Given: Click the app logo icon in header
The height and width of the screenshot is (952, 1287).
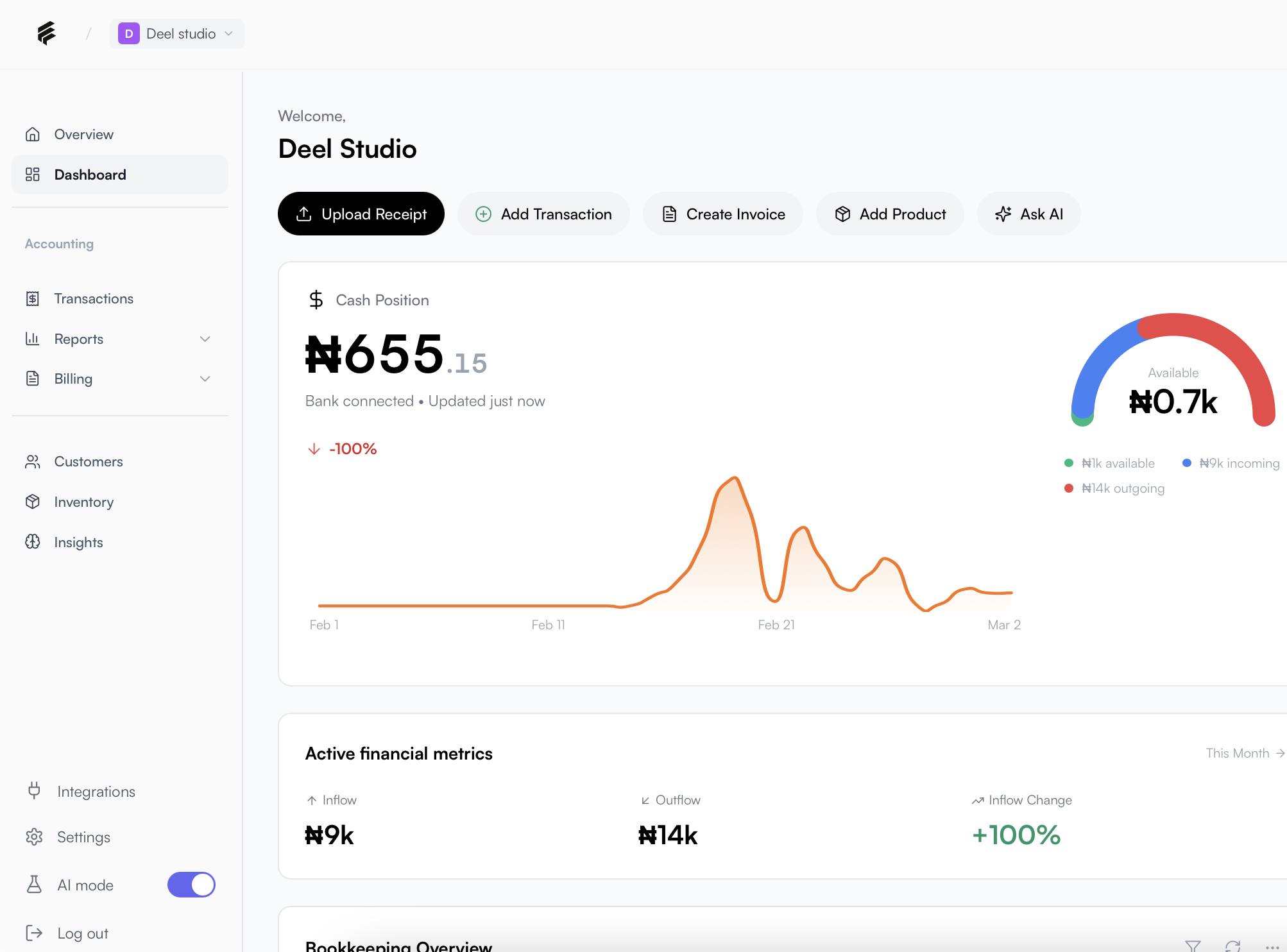Looking at the screenshot, I should tap(46, 33).
